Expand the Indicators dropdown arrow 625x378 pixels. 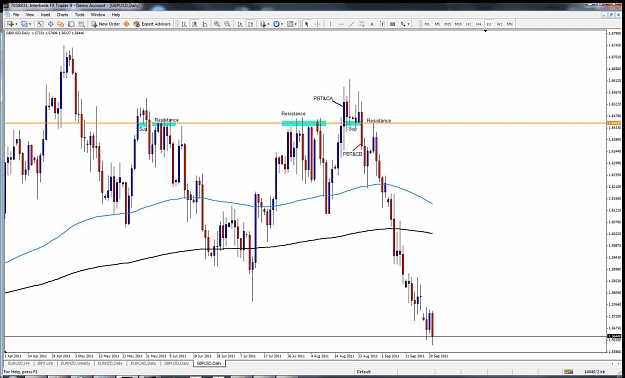click(269, 24)
